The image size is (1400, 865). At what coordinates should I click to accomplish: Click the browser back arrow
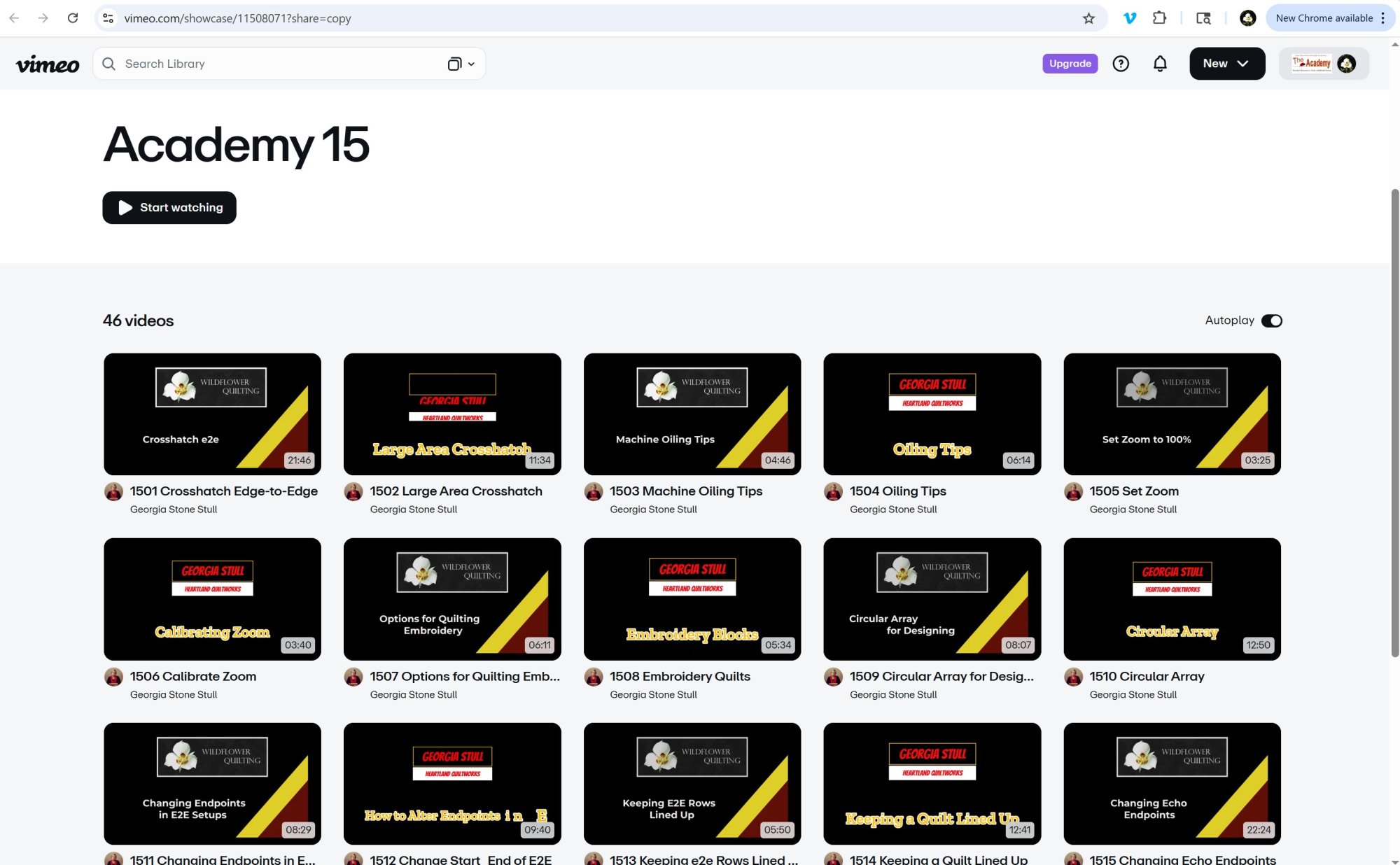click(14, 18)
